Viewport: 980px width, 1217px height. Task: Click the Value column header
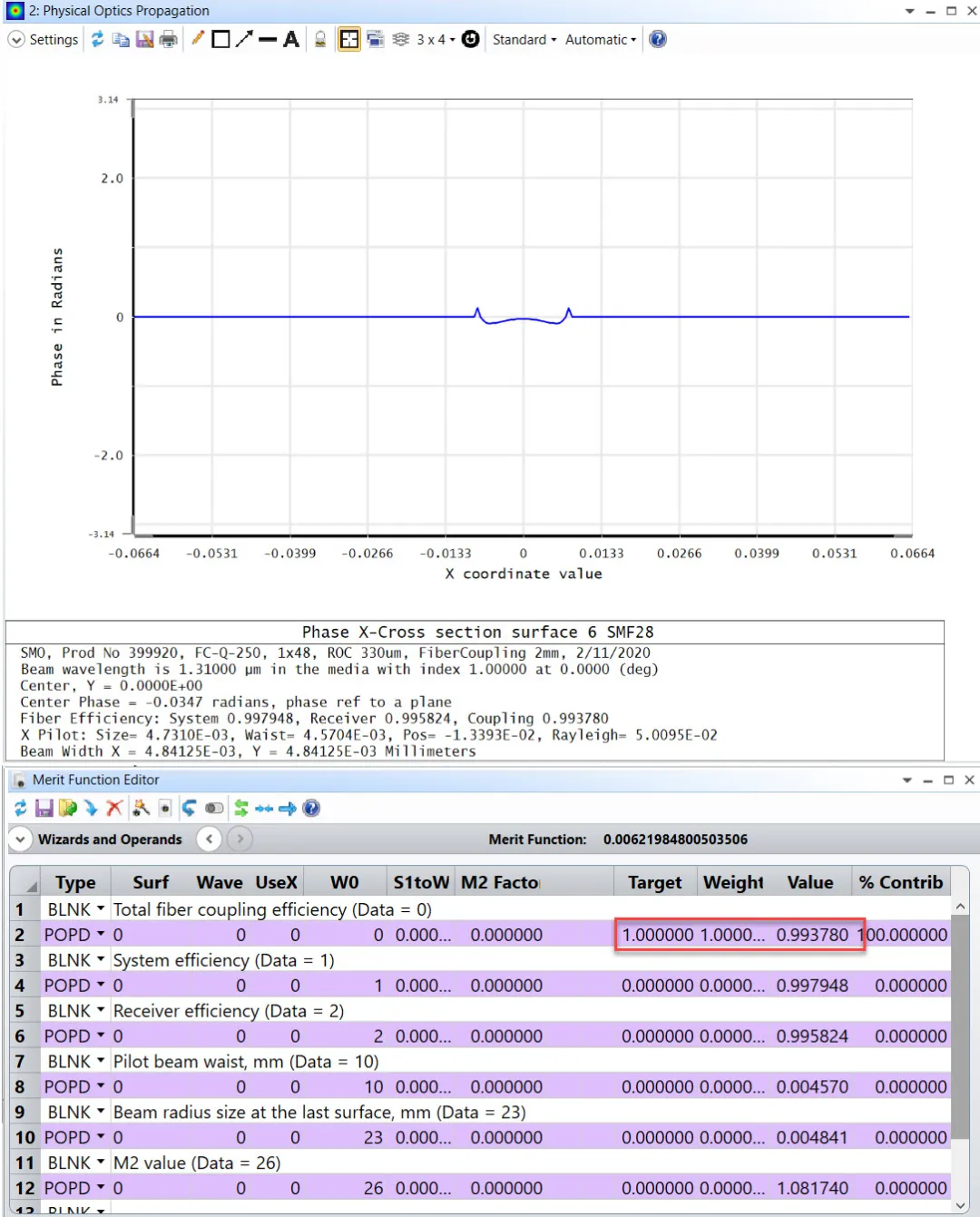coord(809,882)
